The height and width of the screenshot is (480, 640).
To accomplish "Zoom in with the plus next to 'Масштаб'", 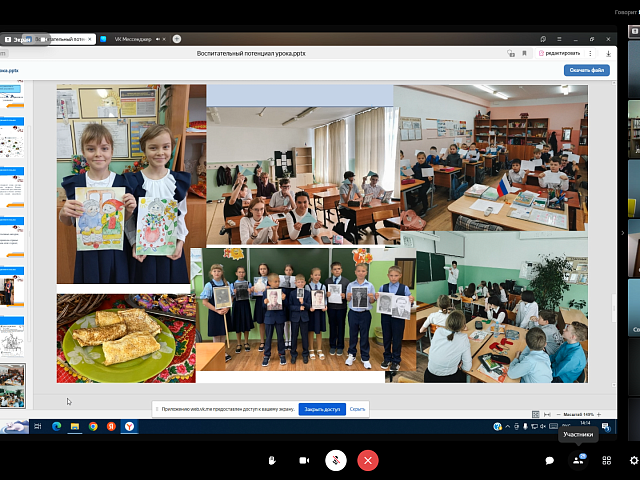I will (599, 414).
